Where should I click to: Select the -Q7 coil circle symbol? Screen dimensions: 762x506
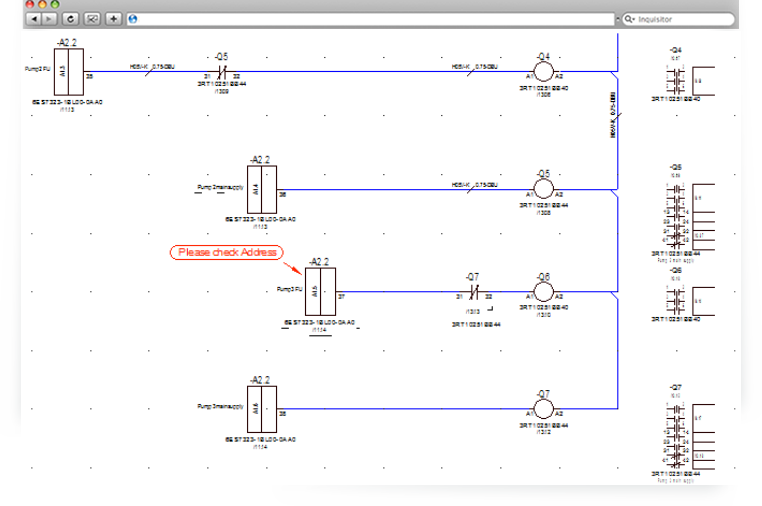coord(543,409)
